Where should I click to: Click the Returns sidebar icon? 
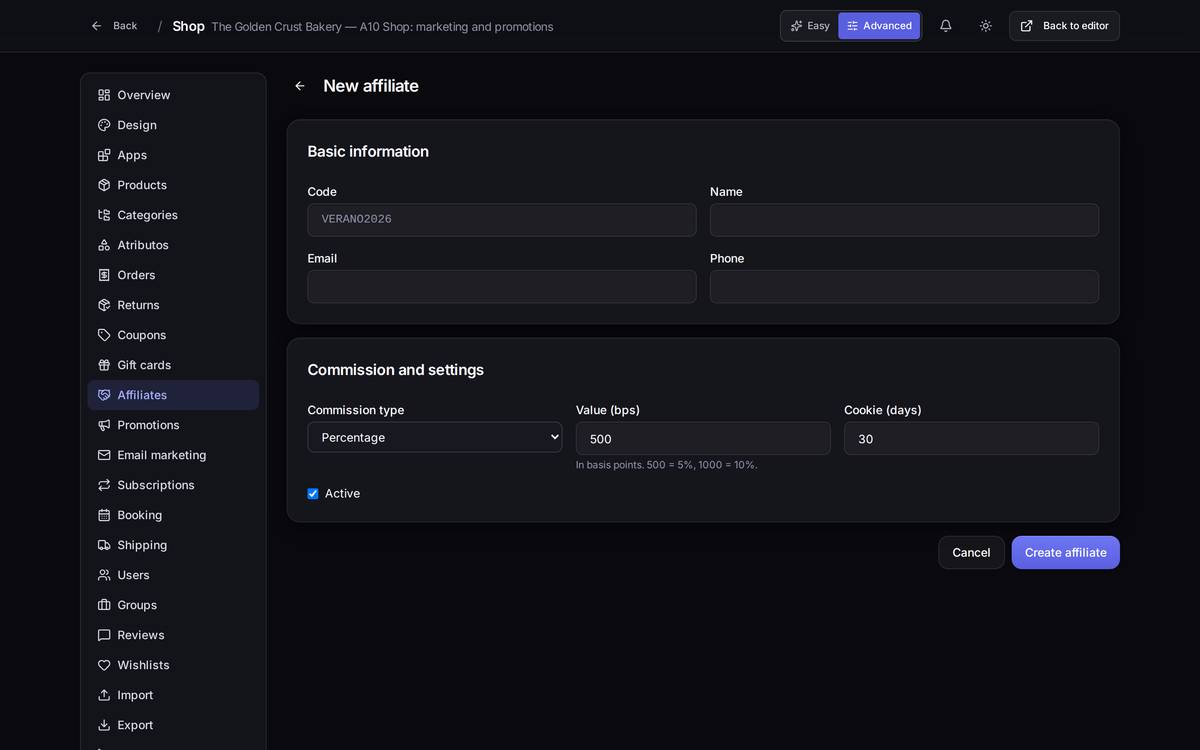(x=104, y=305)
